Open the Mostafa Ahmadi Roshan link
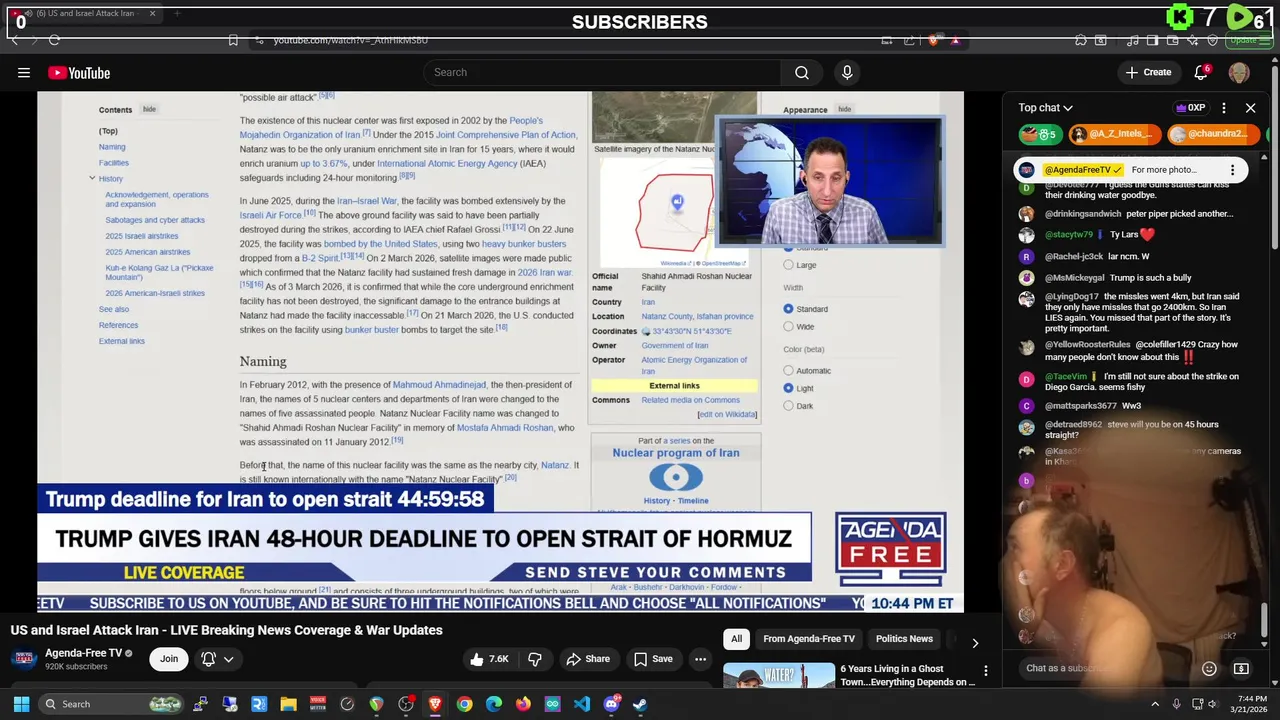 (505, 428)
